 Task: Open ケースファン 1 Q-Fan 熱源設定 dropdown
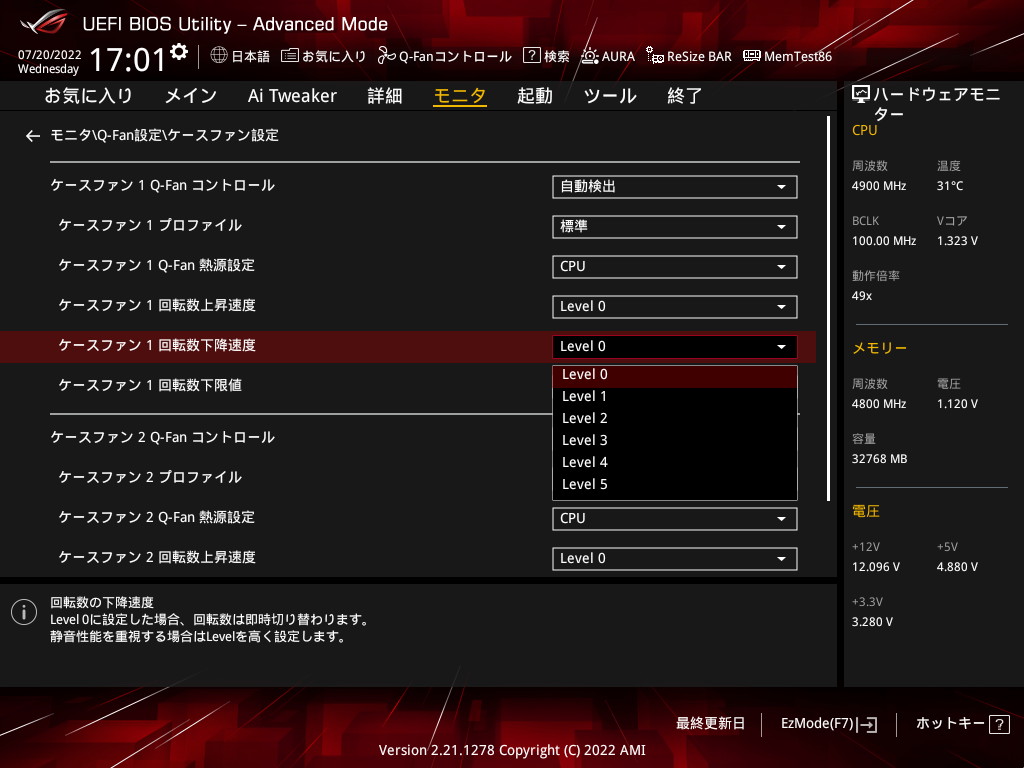coord(675,266)
